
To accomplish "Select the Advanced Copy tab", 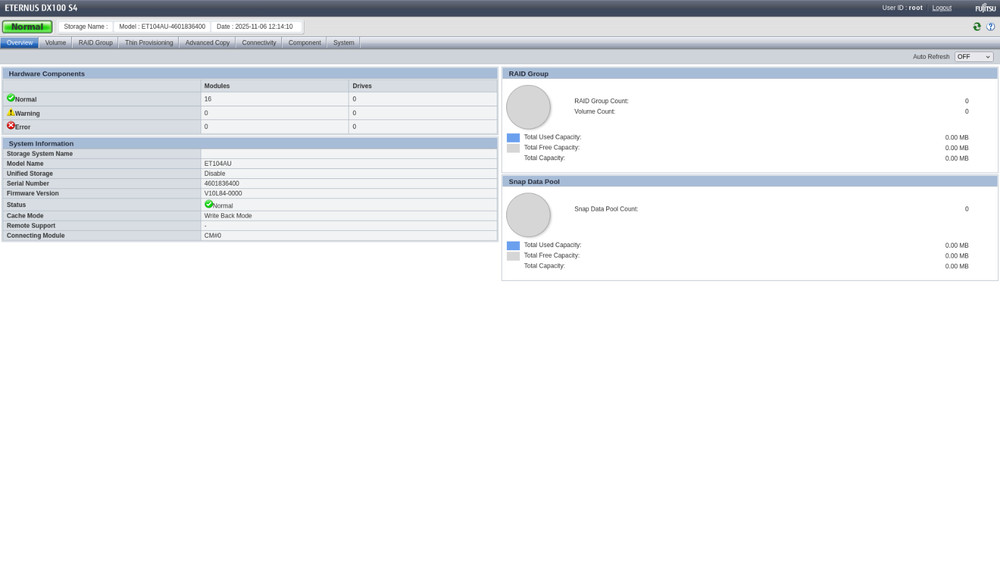I will click(207, 43).
